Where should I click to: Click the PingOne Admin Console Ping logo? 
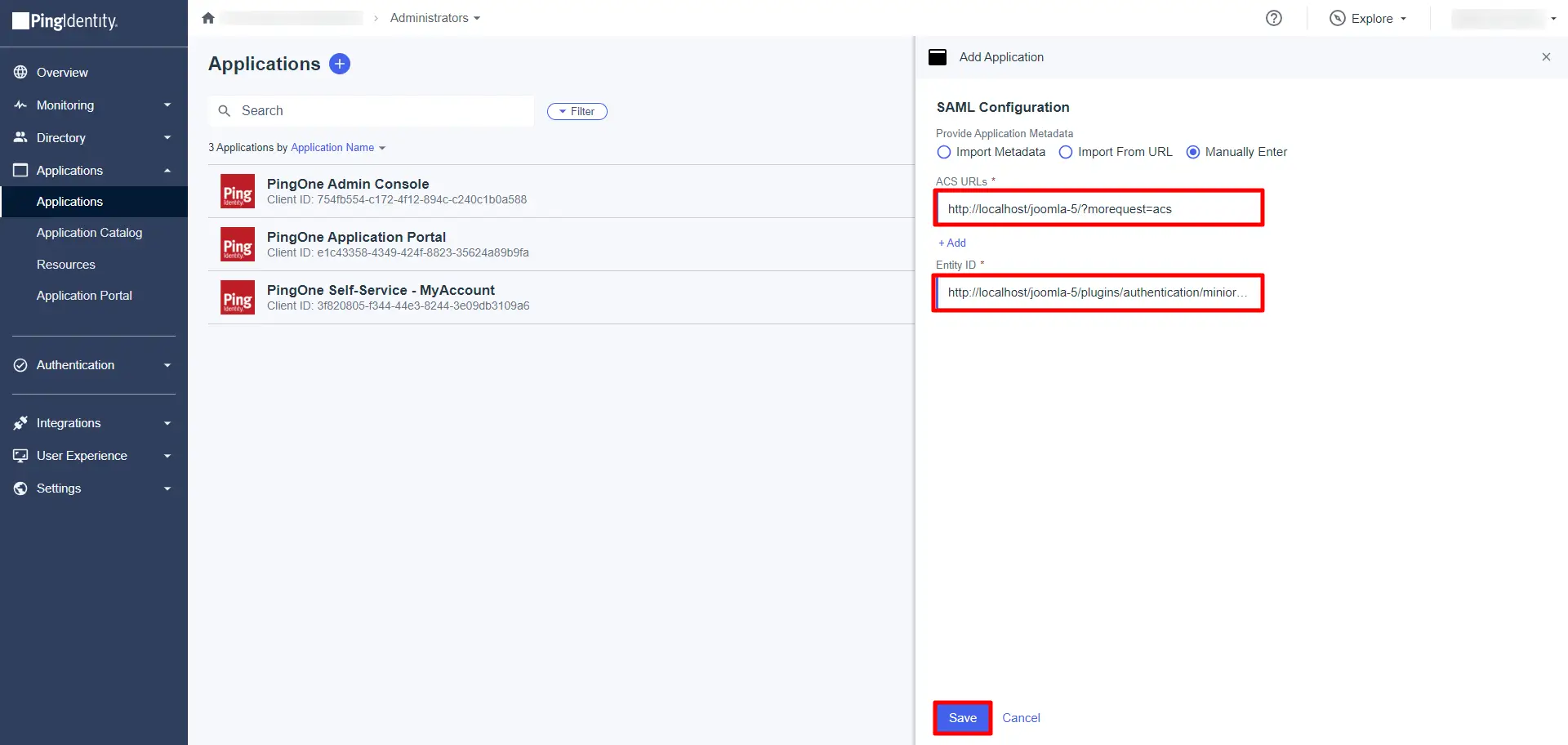coord(238,191)
